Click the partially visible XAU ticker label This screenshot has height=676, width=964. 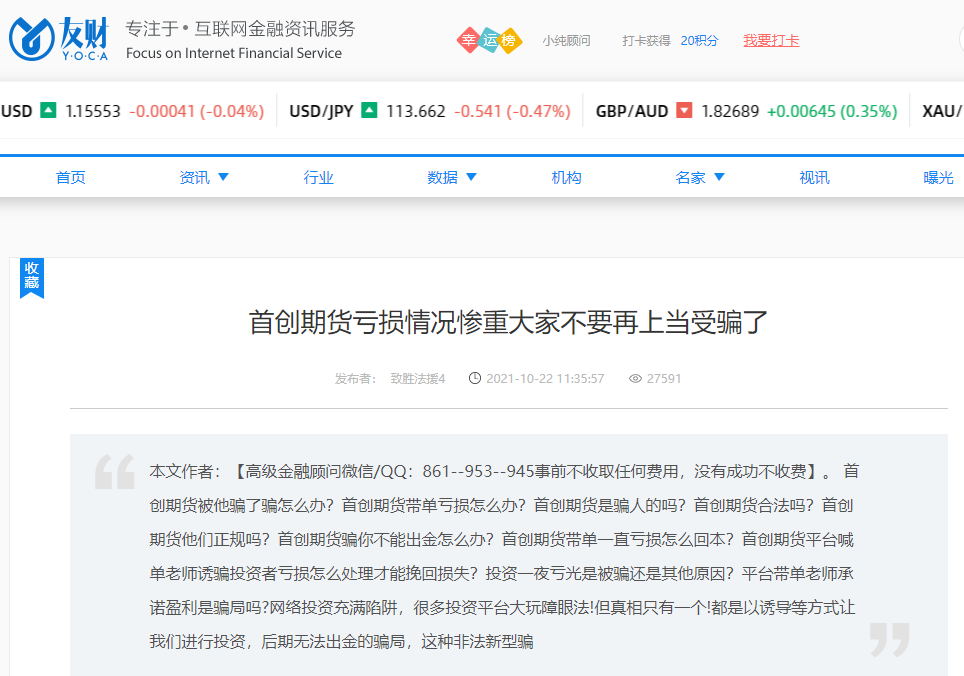(941, 111)
